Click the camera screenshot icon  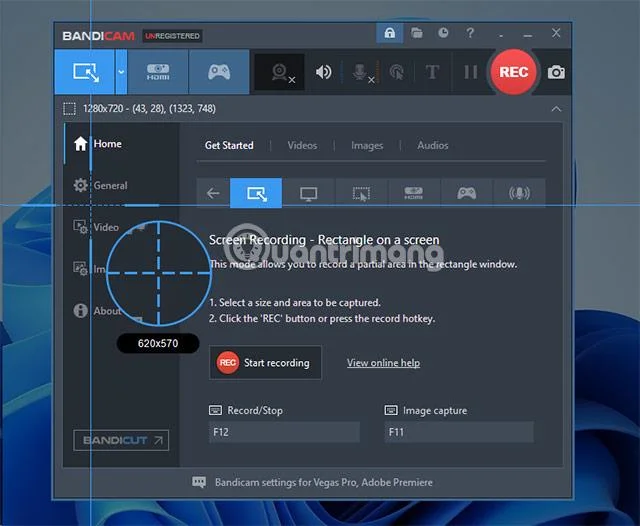(x=556, y=72)
